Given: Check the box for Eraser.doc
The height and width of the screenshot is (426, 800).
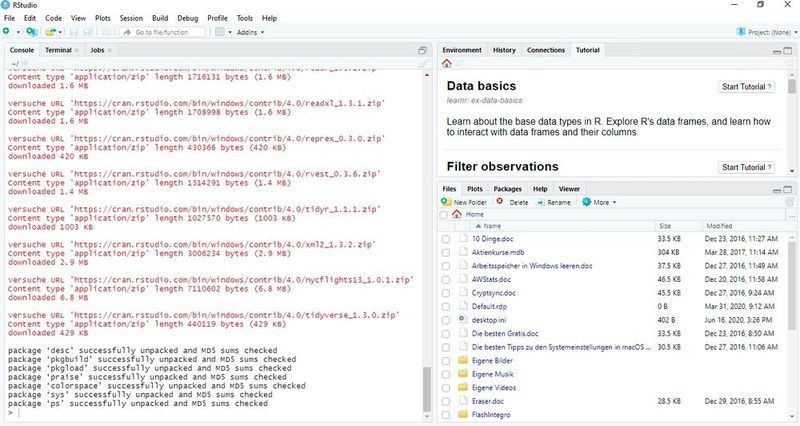Looking at the screenshot, I should coord(446,402).
